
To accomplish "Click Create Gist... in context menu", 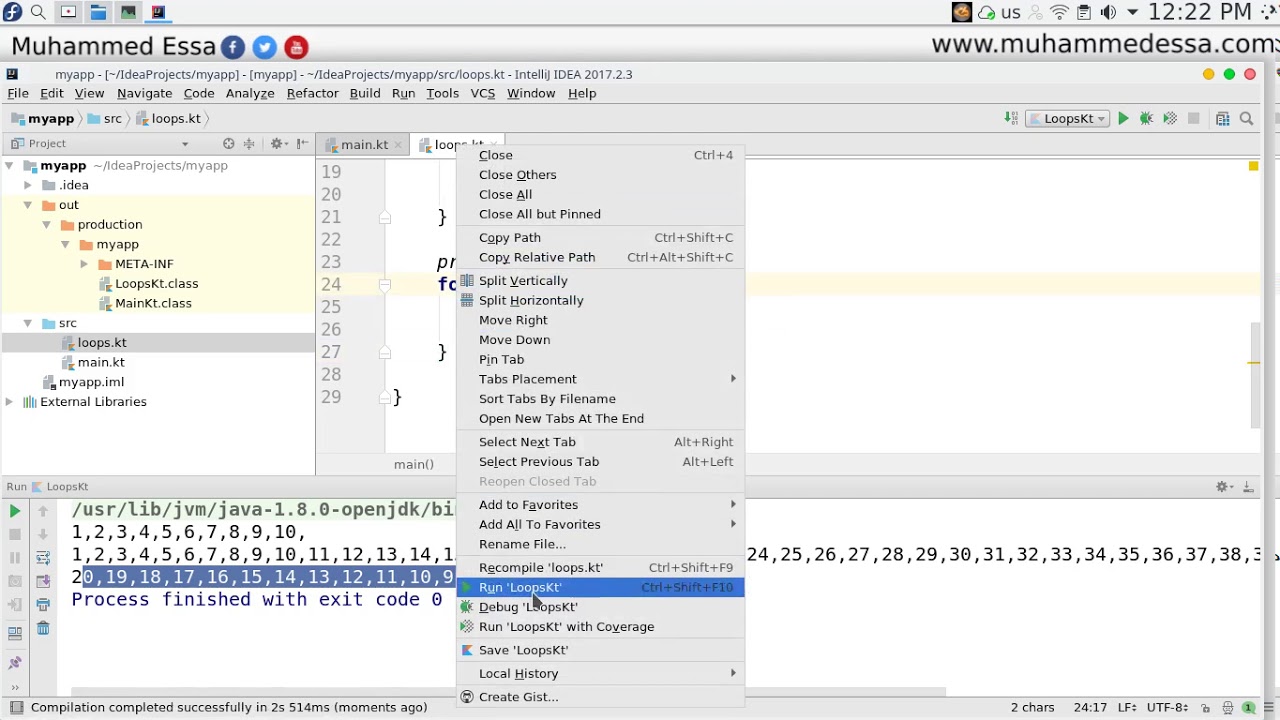I will pyautogui.click(x=600, y=697).
